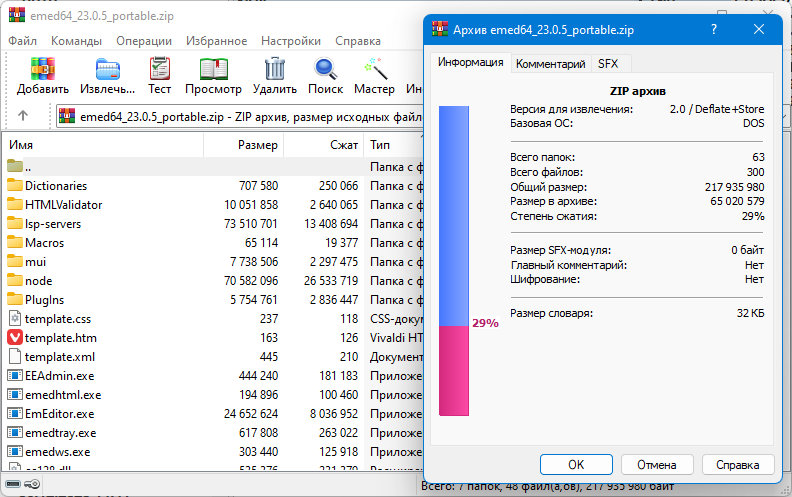Confirm the dialog with OK
The width and height of the screenshot is (792, 497).
click(x=576, y=464)
